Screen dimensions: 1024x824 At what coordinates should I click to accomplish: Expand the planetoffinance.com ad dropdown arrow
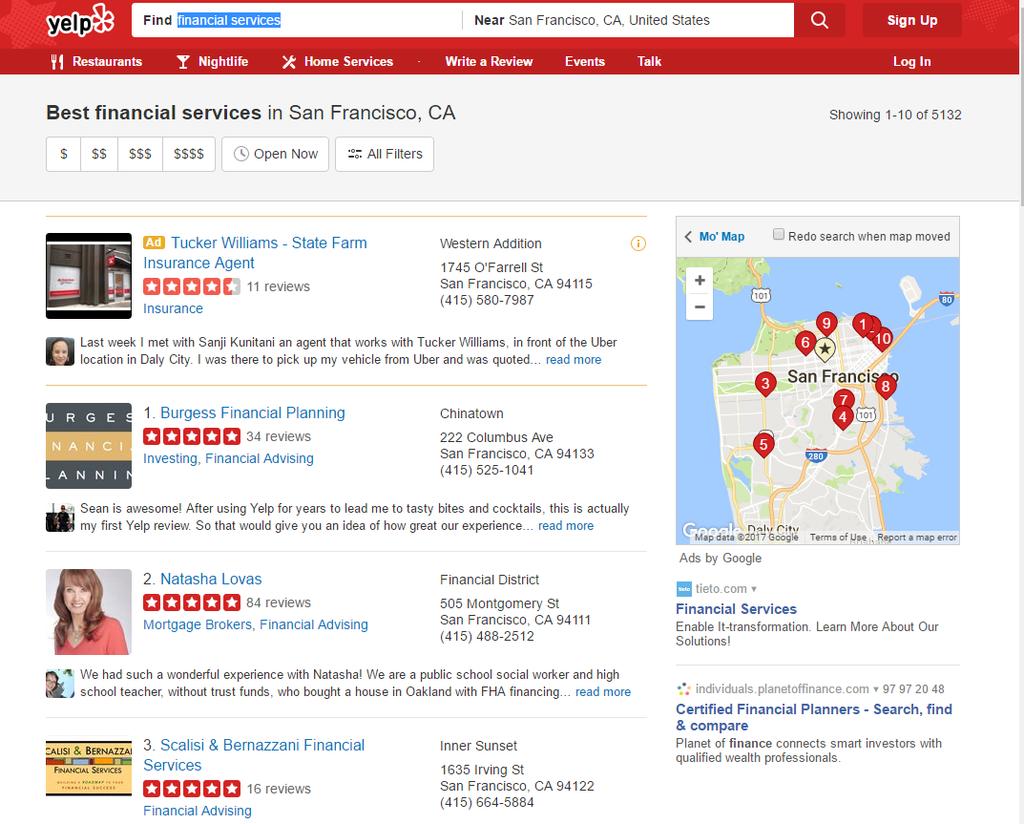875,689
